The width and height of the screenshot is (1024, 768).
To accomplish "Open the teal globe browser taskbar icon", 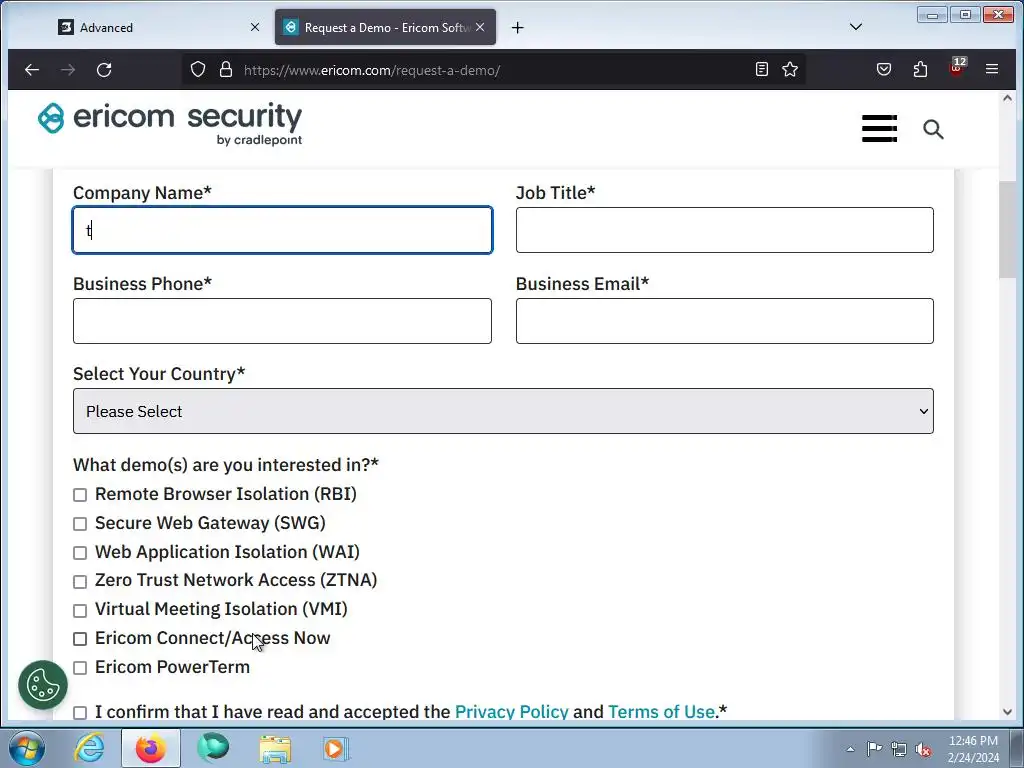I will pyautogui.click(x=213, y=748).
